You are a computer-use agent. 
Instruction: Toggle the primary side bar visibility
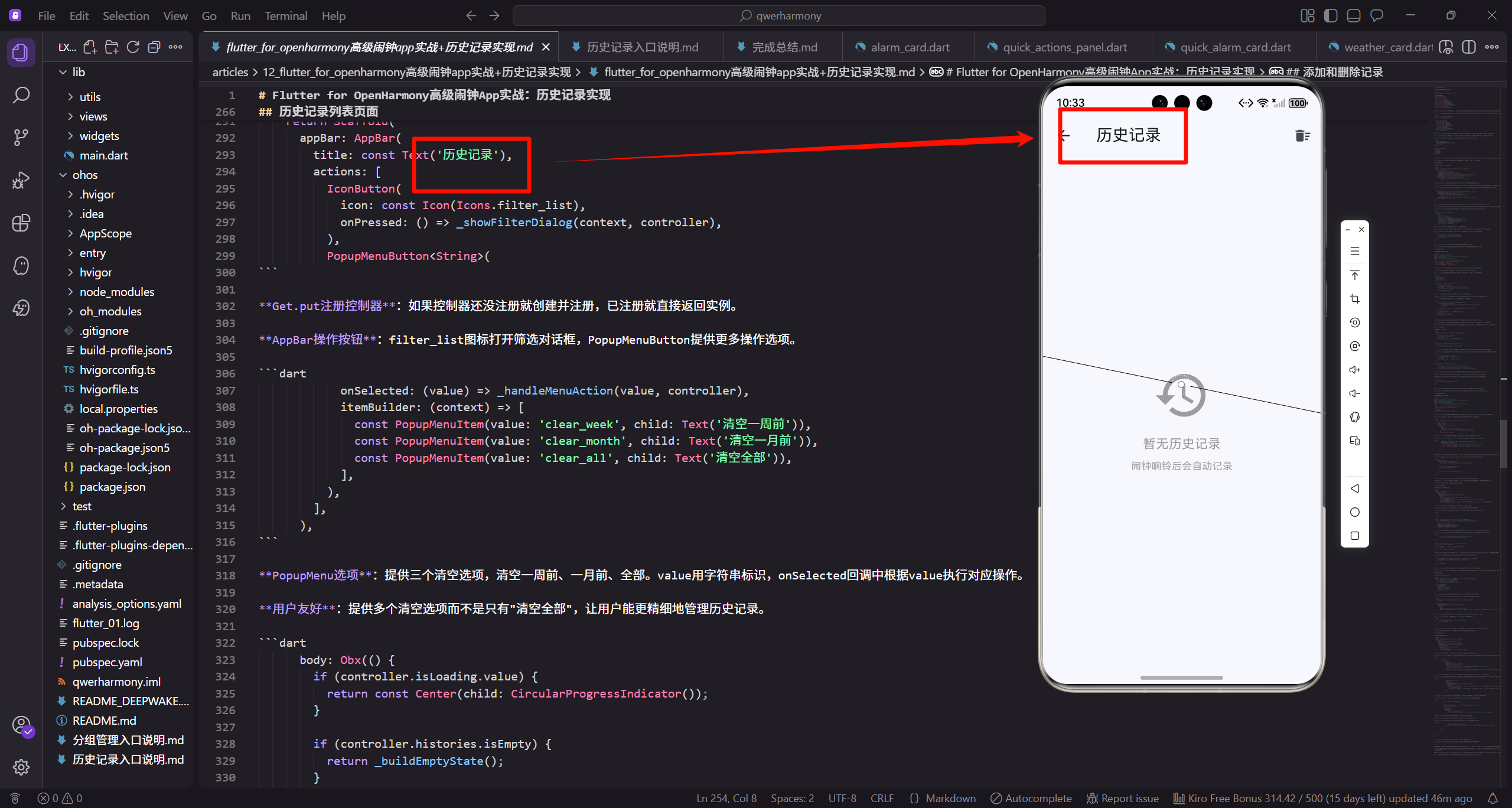[x=1330, y=16]
